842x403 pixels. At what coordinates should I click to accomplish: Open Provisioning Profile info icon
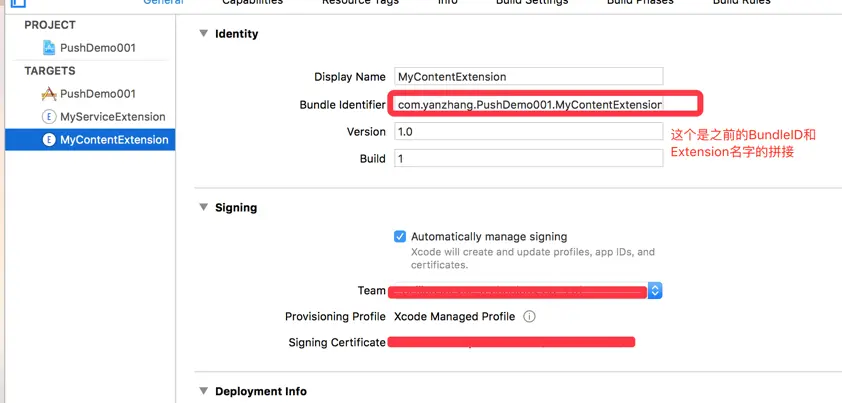529,316
